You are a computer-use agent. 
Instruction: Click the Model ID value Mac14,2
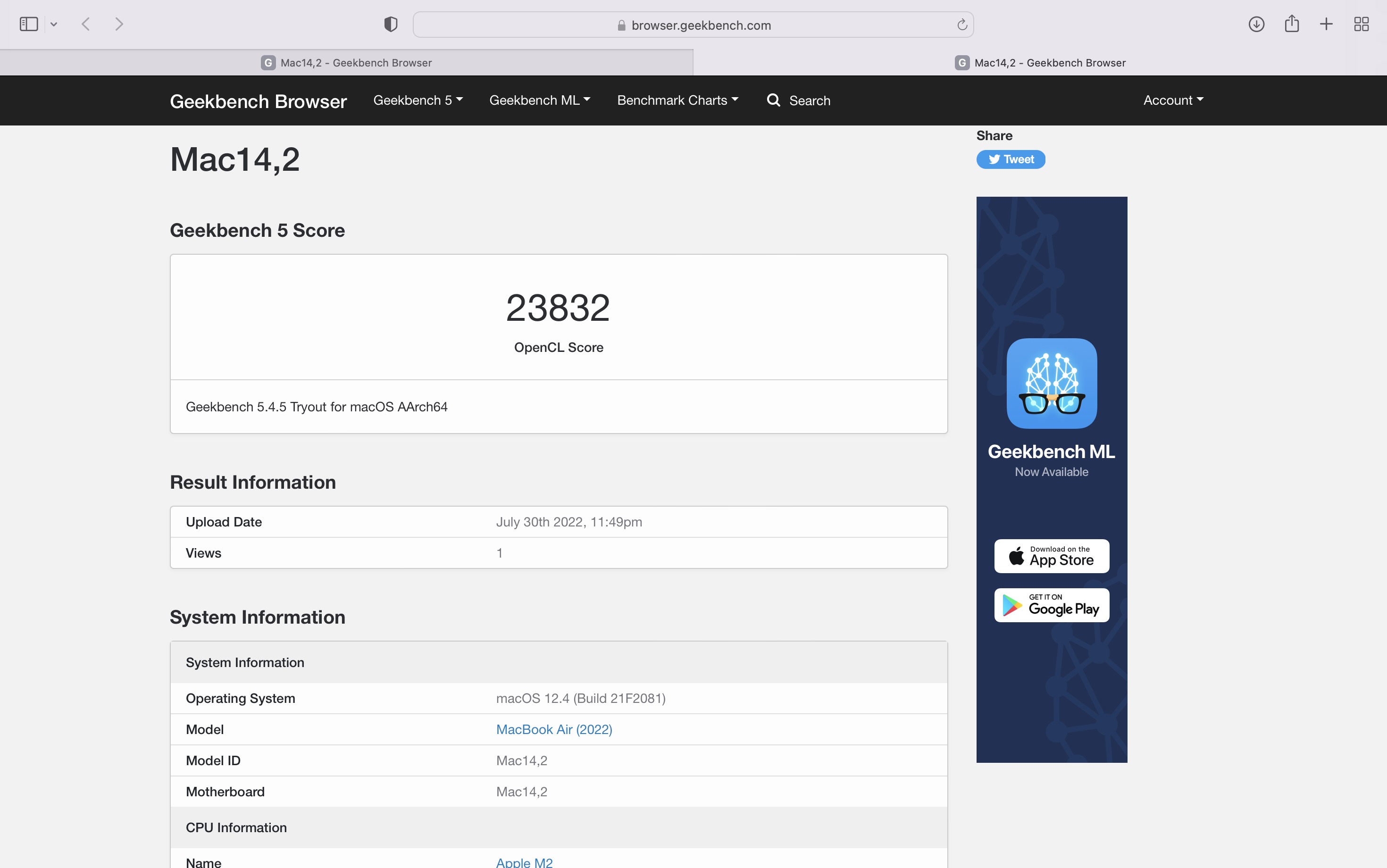[x=522, y=760]
